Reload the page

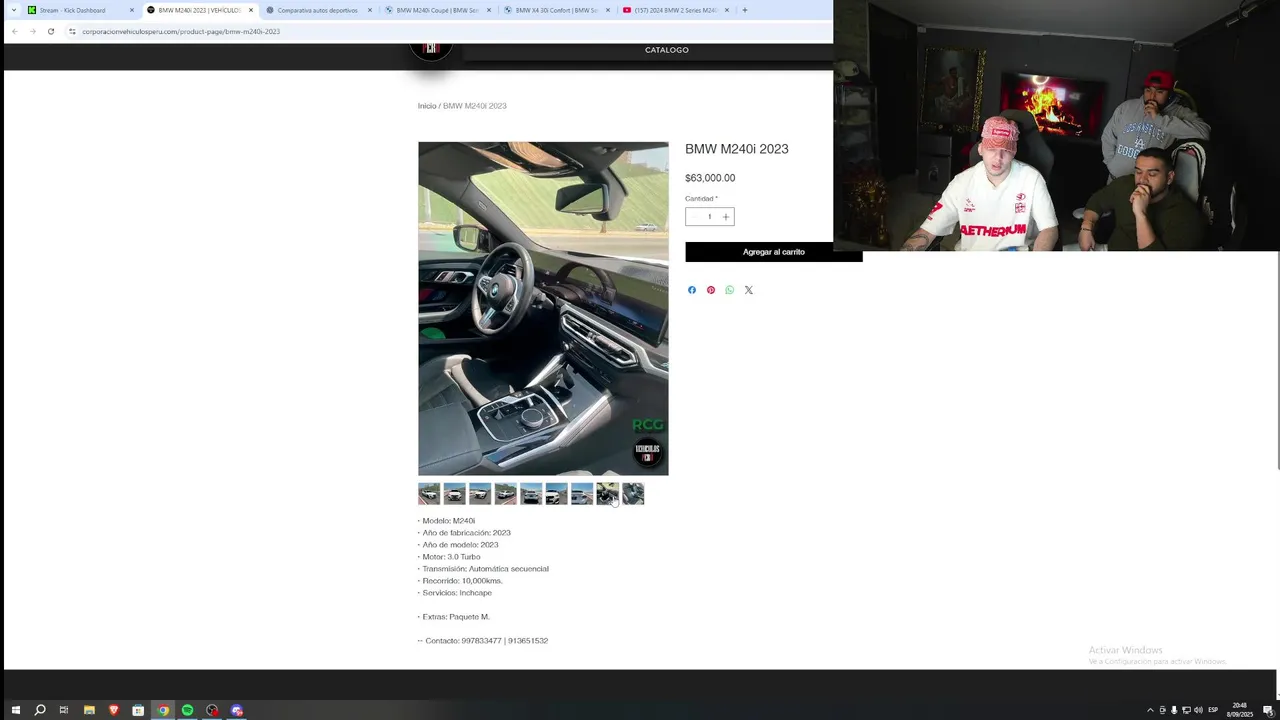click(51, 31)
